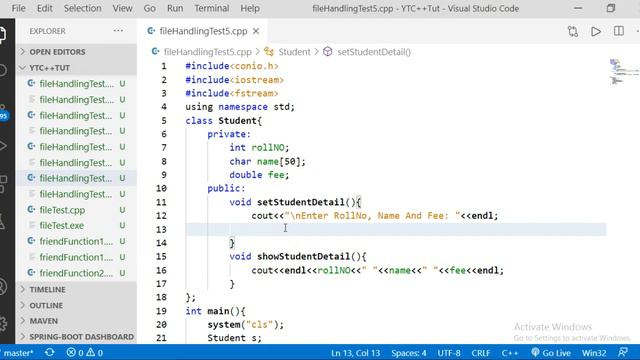Select language mode C++
This screenshot has height=360, width=640.
click(x=510, y=353)
